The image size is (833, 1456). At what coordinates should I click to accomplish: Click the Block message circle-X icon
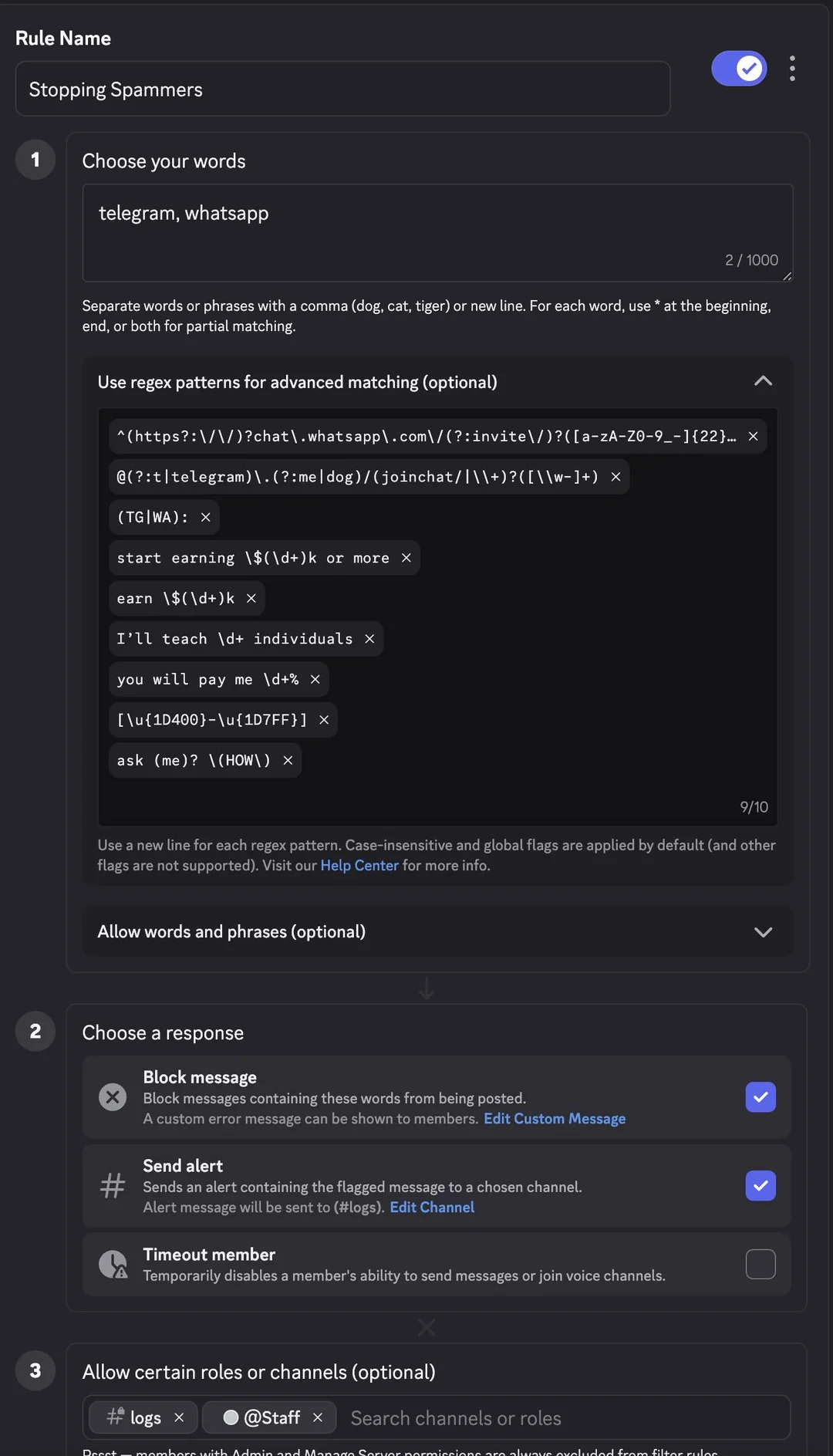pyautogui.click(x=113, y=1096)
